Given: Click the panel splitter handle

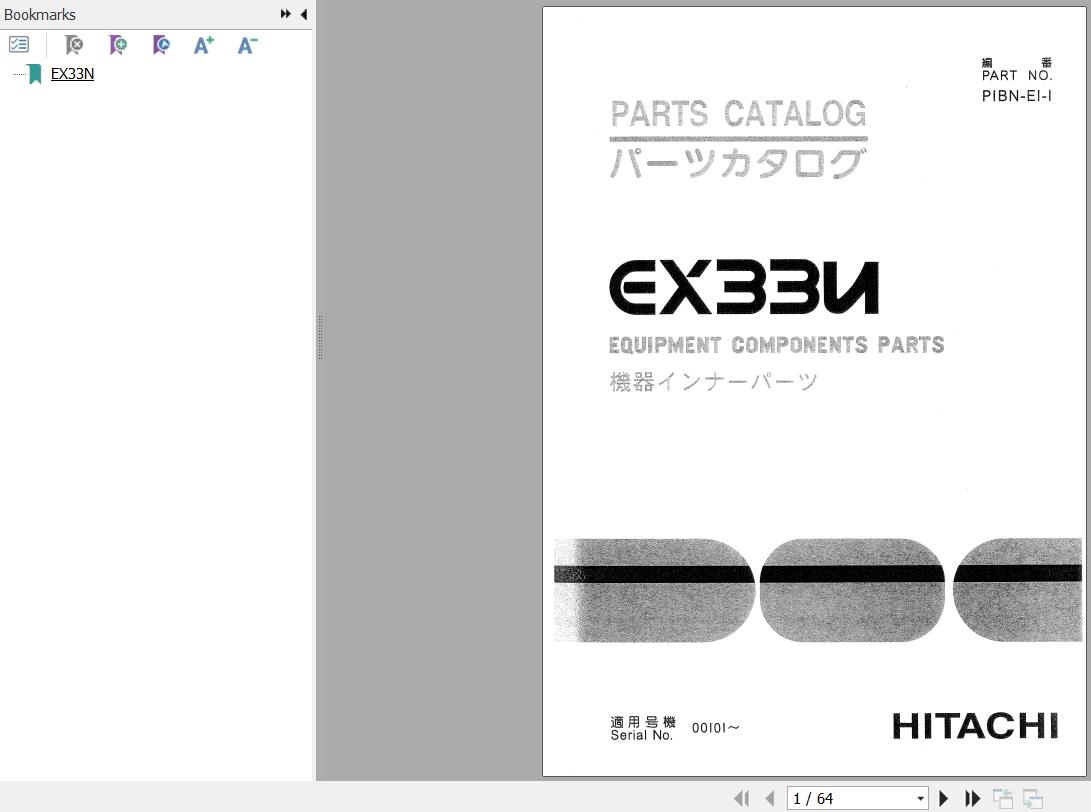Looking at the screenshot, I should click(x=320, y=337).
